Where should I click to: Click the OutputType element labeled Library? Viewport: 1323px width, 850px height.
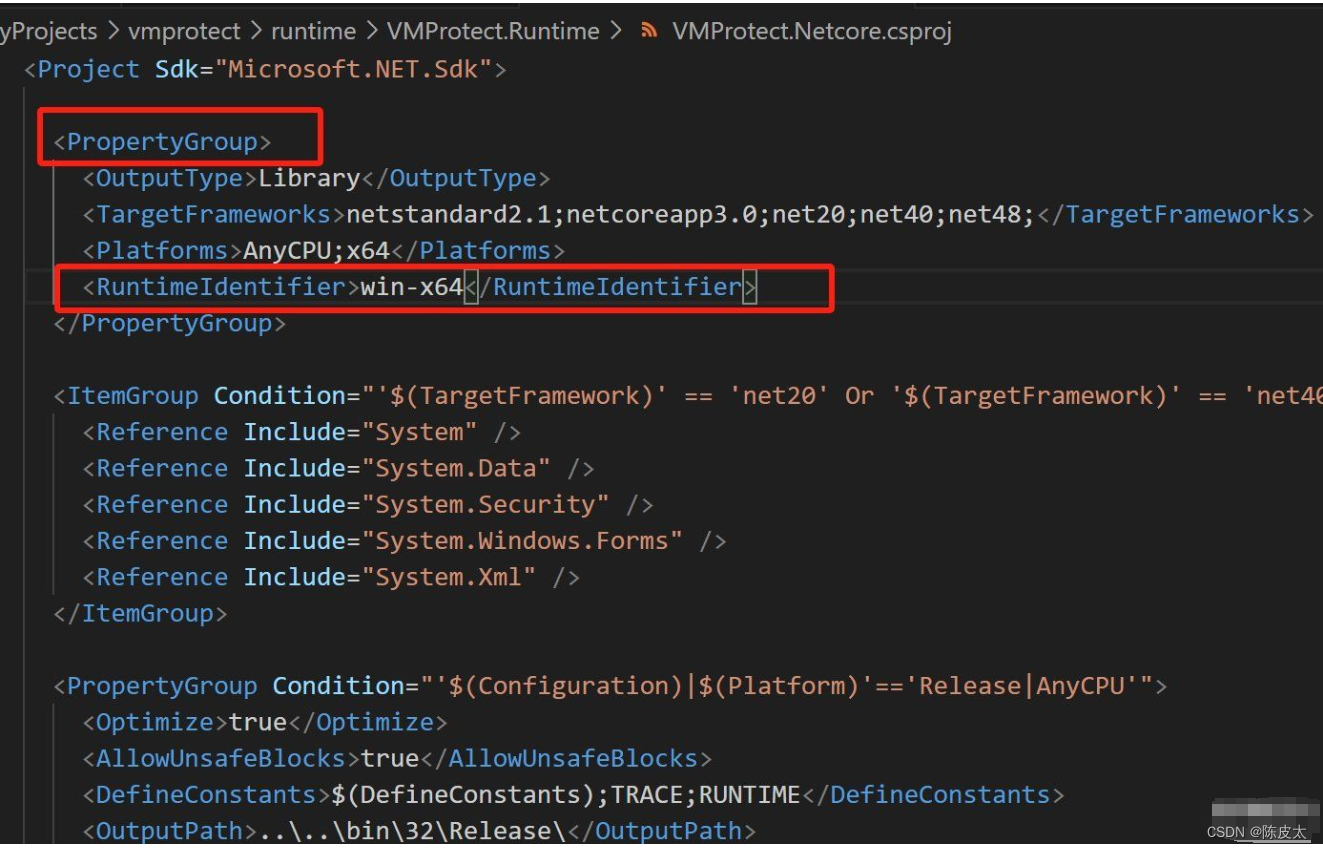(310, 177)
